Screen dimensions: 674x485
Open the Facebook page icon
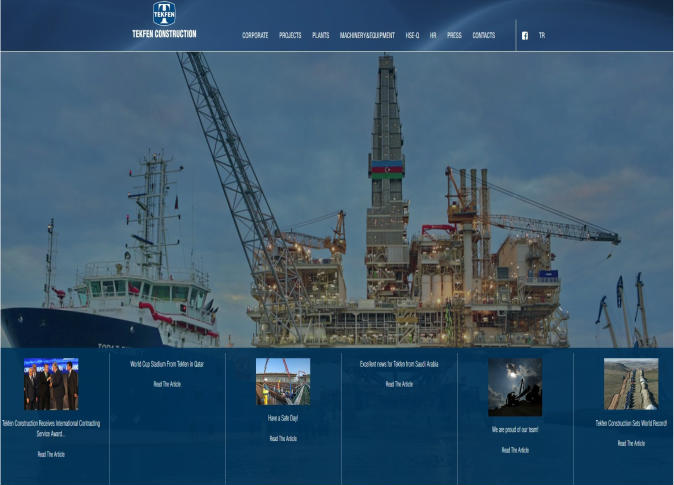tap(525, 35)
